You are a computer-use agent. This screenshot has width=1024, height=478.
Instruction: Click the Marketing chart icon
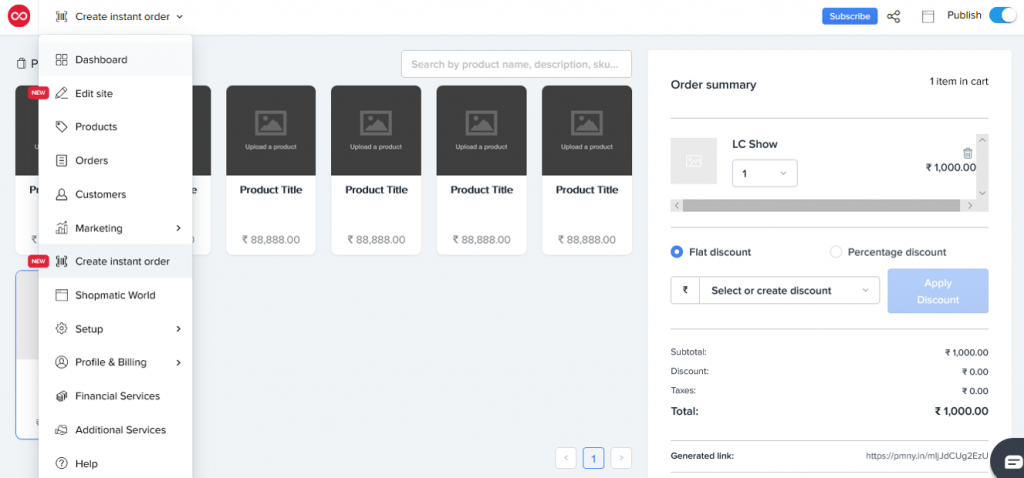61,228
